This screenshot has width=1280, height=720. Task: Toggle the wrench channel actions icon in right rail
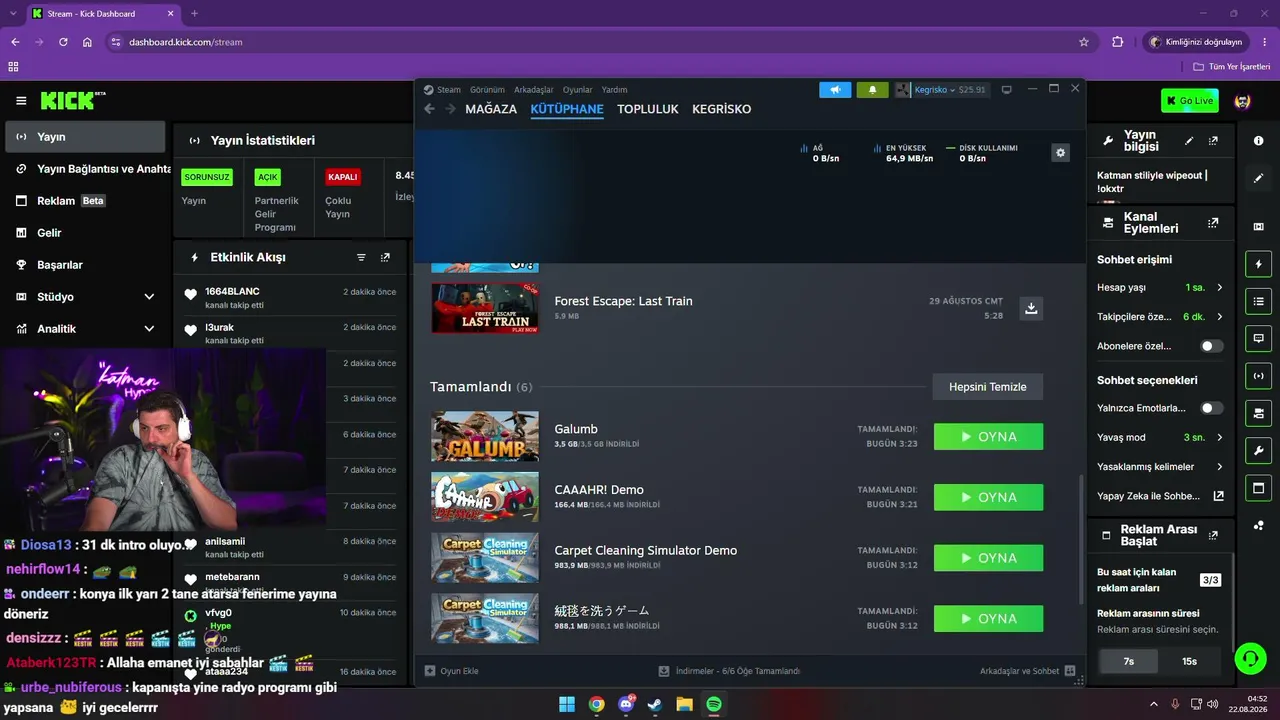click(1258, 451)
